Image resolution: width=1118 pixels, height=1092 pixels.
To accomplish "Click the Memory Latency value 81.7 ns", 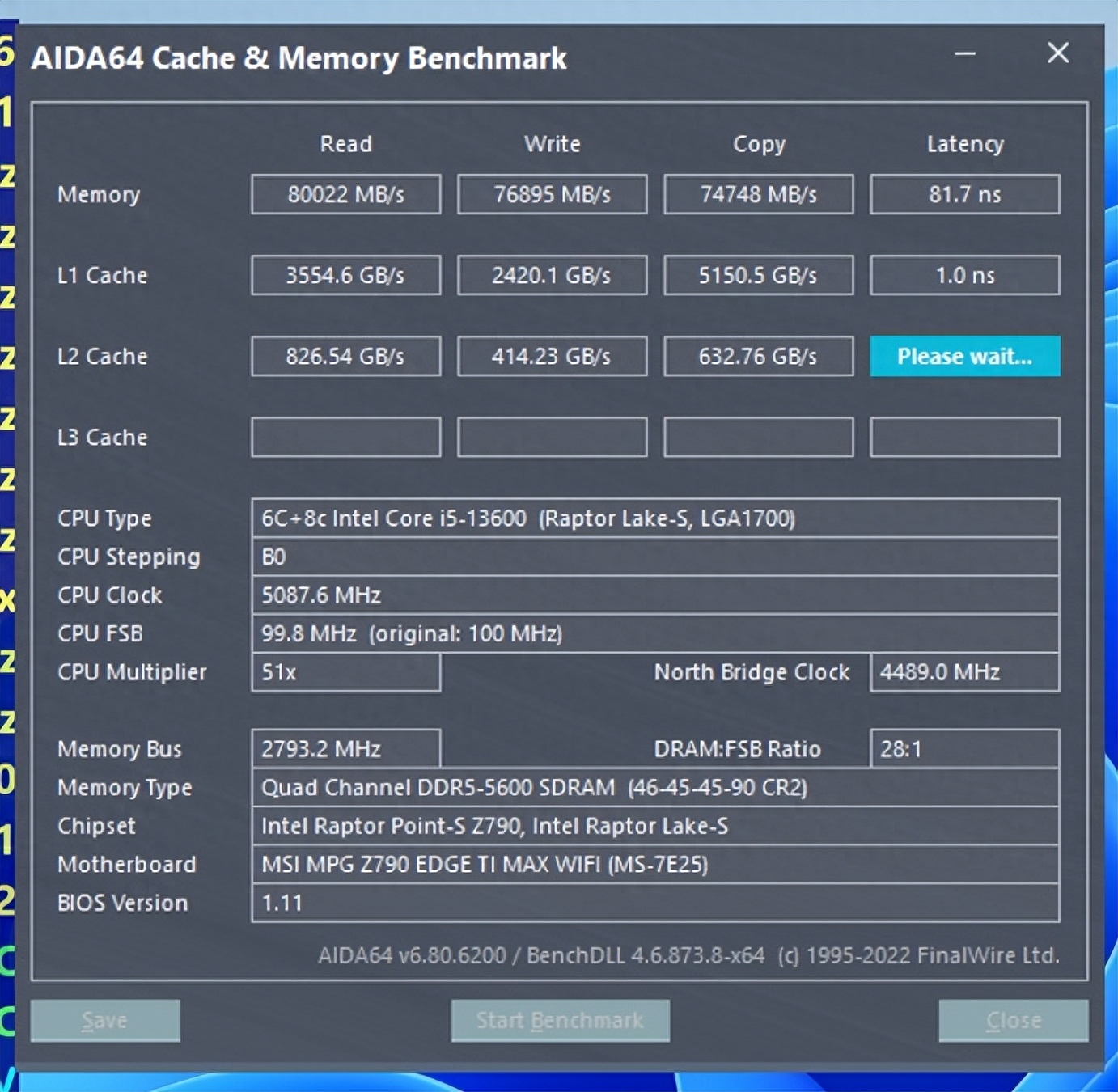I will pos(965,194).
